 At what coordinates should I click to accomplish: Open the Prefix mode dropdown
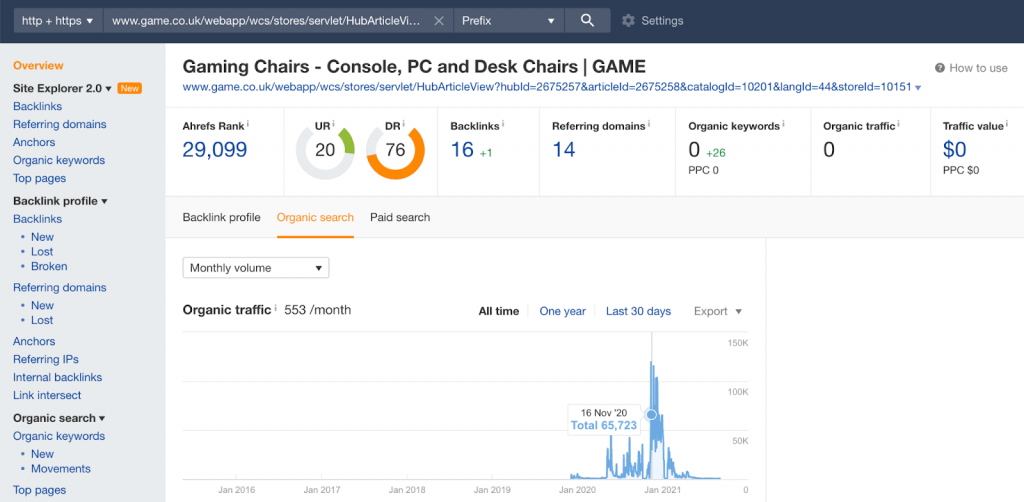tap(509, 21)
